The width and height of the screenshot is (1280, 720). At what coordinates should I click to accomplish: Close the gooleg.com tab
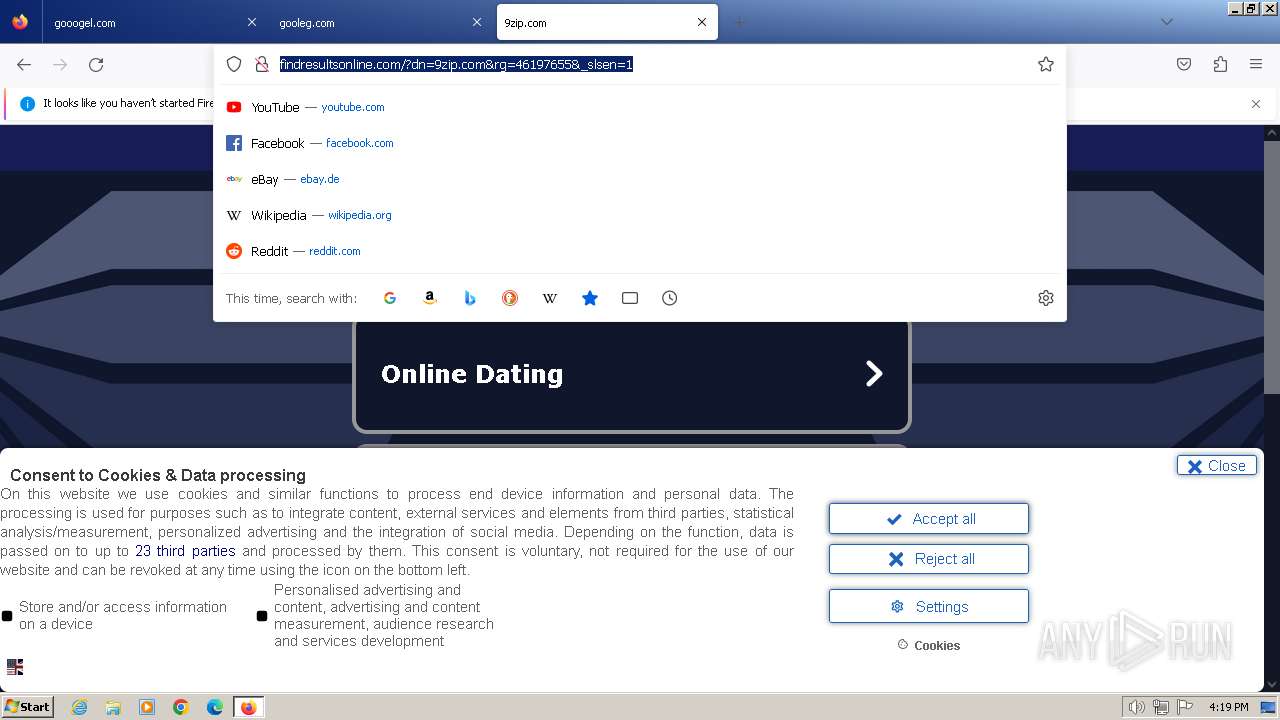pyautogui.click(x=477, y=22)
